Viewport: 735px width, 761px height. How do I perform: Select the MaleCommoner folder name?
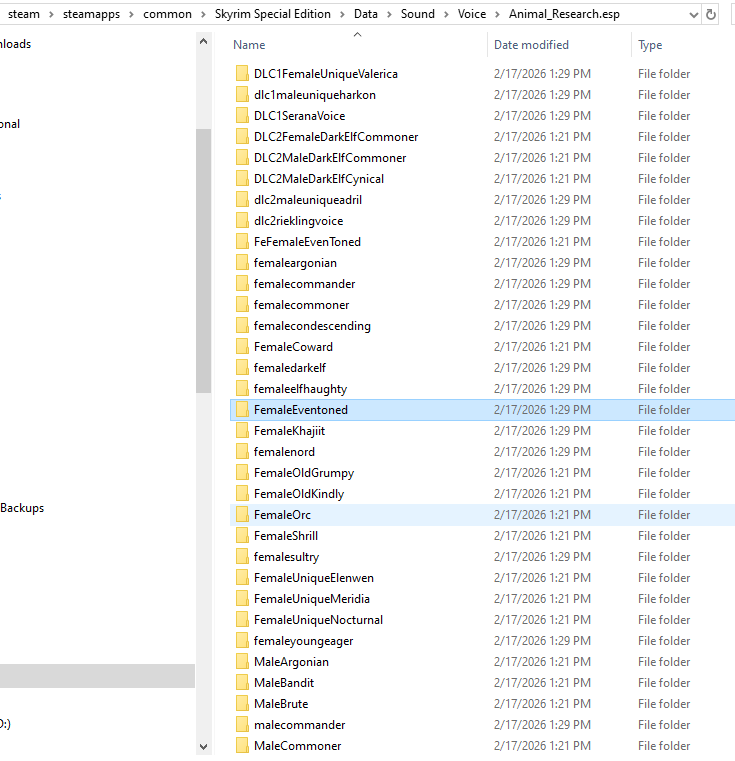click(298, 745)
